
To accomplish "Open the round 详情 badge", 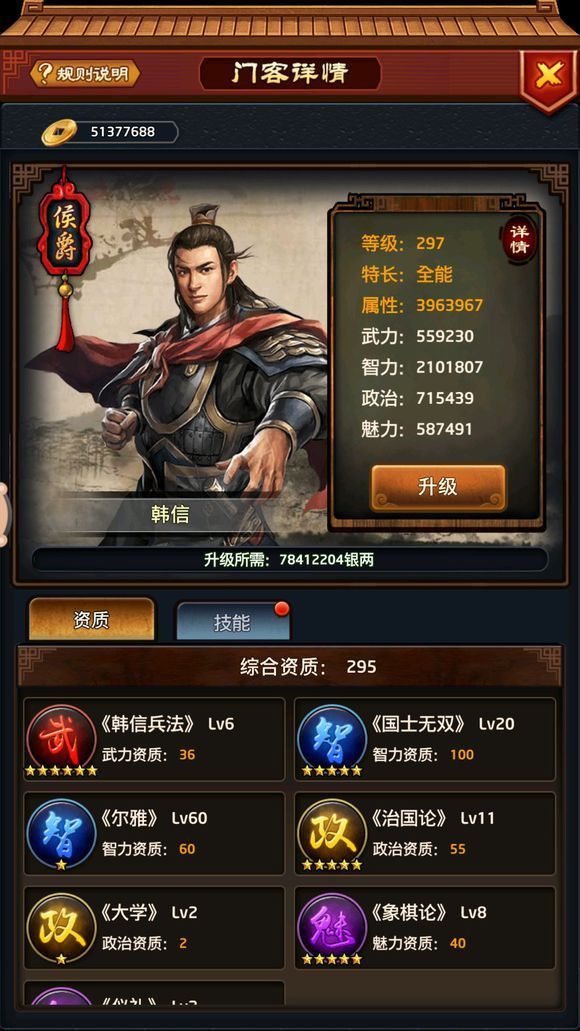I will click(x=519, y=241).
